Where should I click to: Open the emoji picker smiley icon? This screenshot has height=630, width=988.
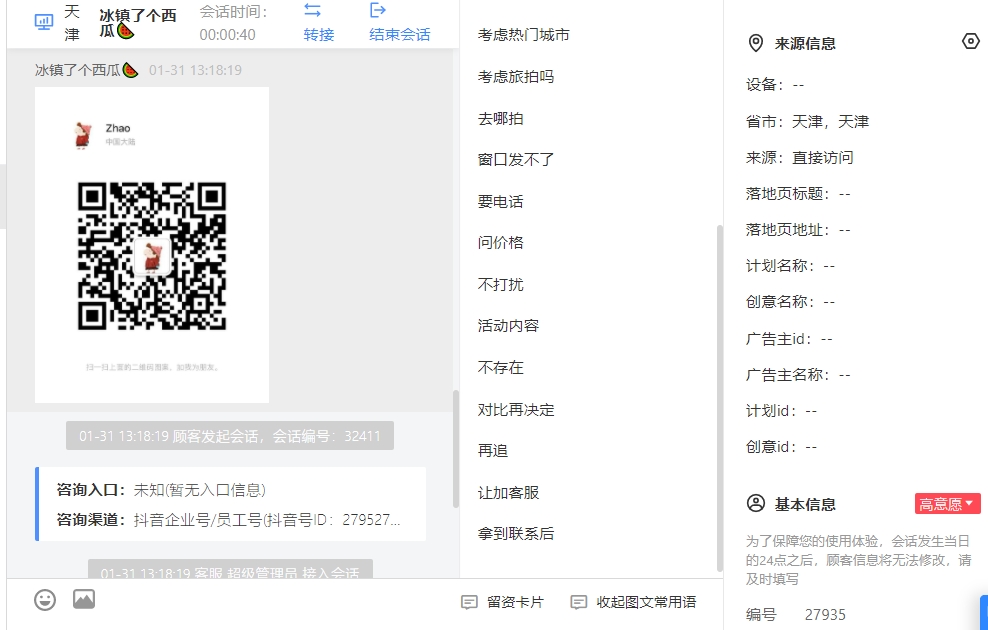coord(45,600)
